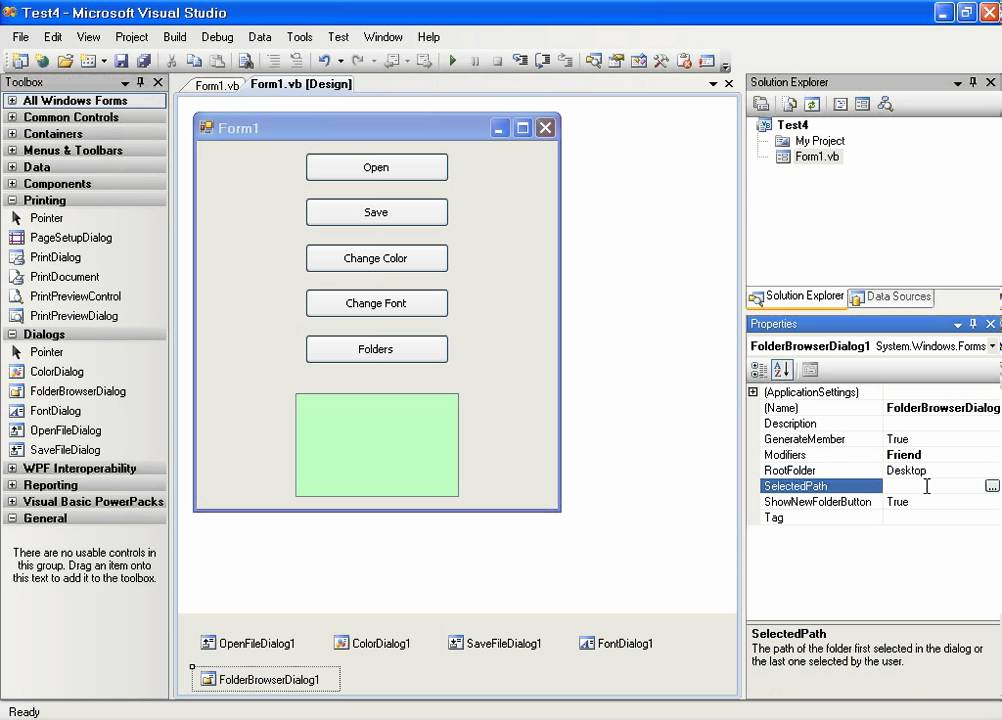Select OpenFileDialog1 in component tray
This screenshot has height=720, width=1002.
point(248,643)
